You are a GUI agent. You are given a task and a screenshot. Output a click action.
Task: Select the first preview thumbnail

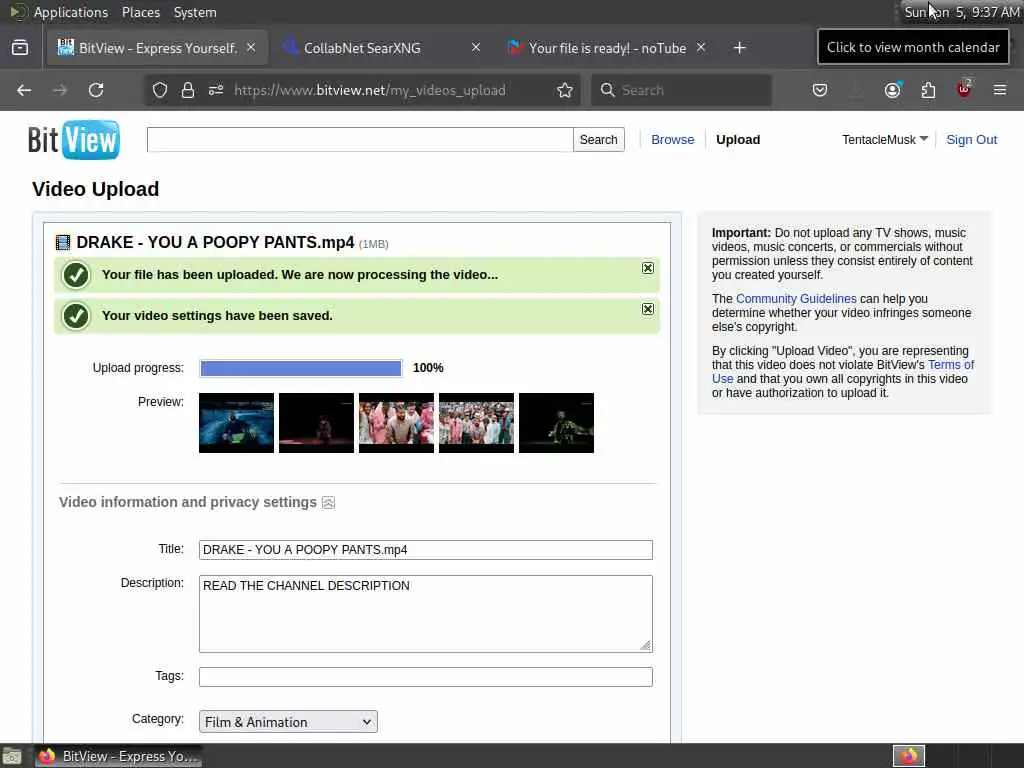click(236, 423)
